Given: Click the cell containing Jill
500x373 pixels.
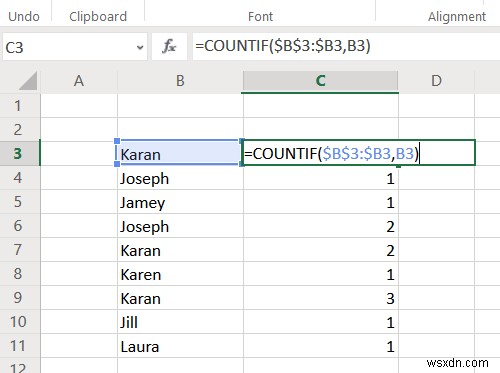Looking at the screenshot, I should click(180, 321).
